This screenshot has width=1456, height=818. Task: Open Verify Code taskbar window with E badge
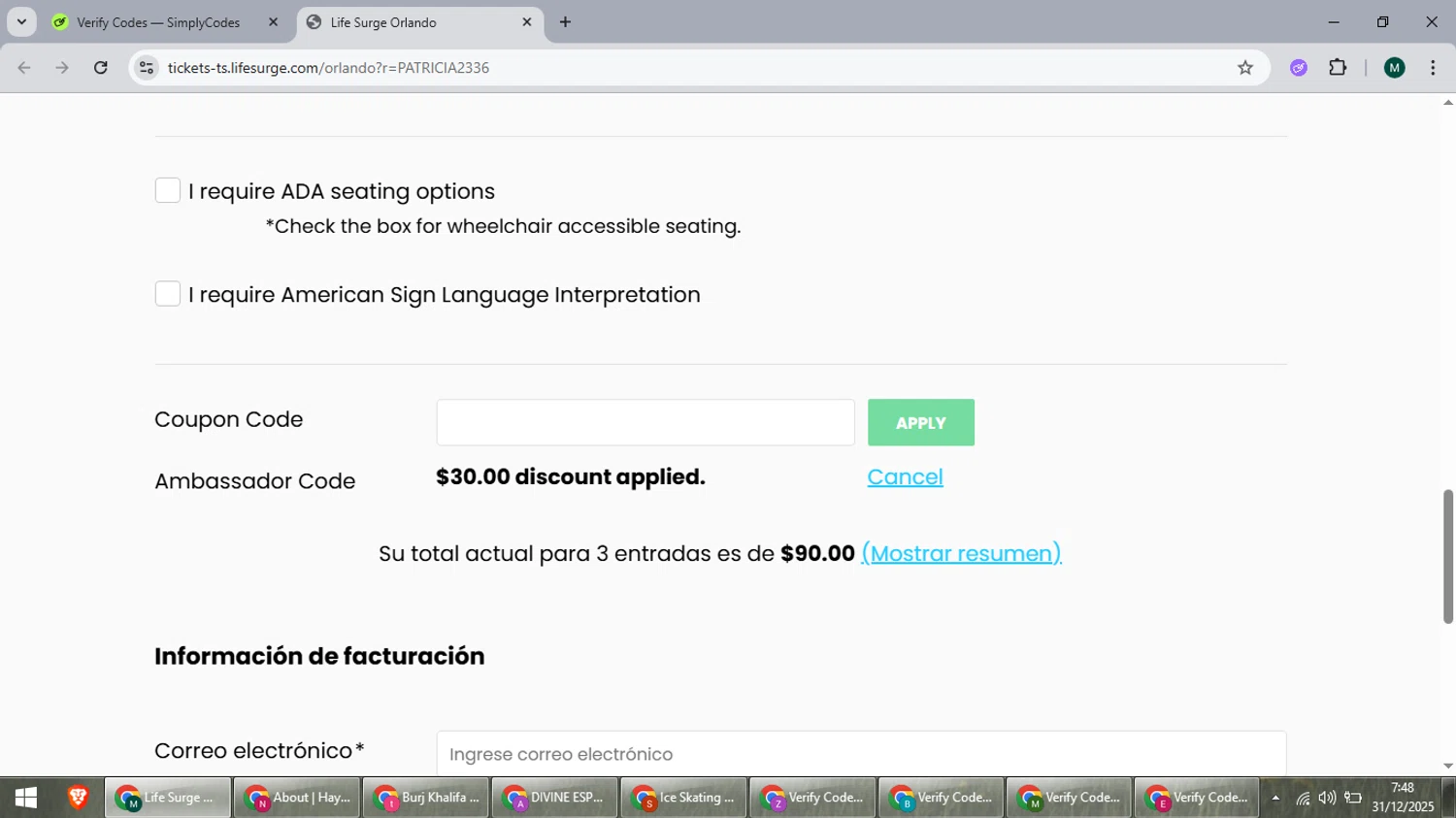pos(1197,798)
